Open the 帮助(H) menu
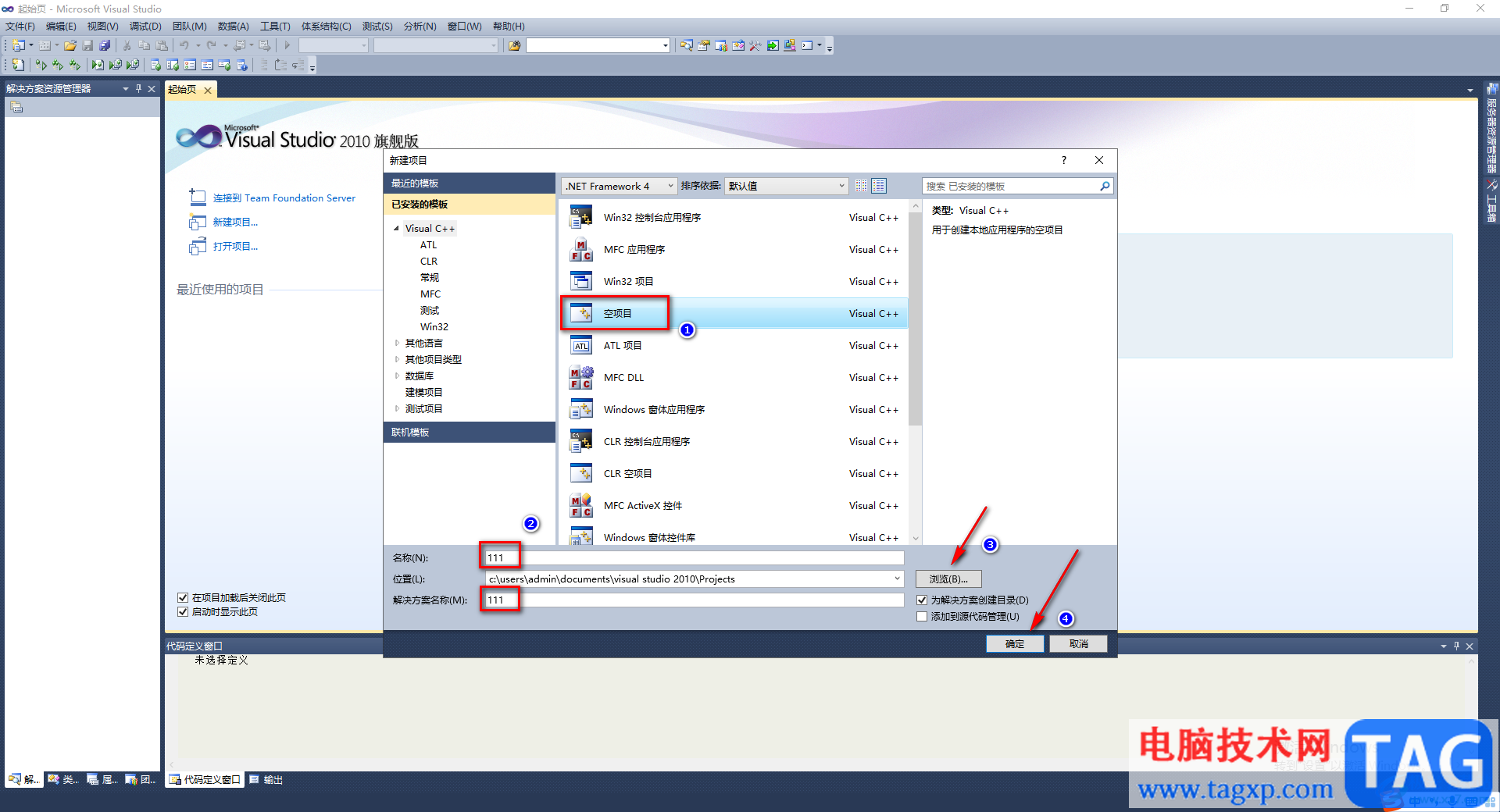The height and width of the screenshot is (812, 1500). pyautogui.click(x=509, y=26)
